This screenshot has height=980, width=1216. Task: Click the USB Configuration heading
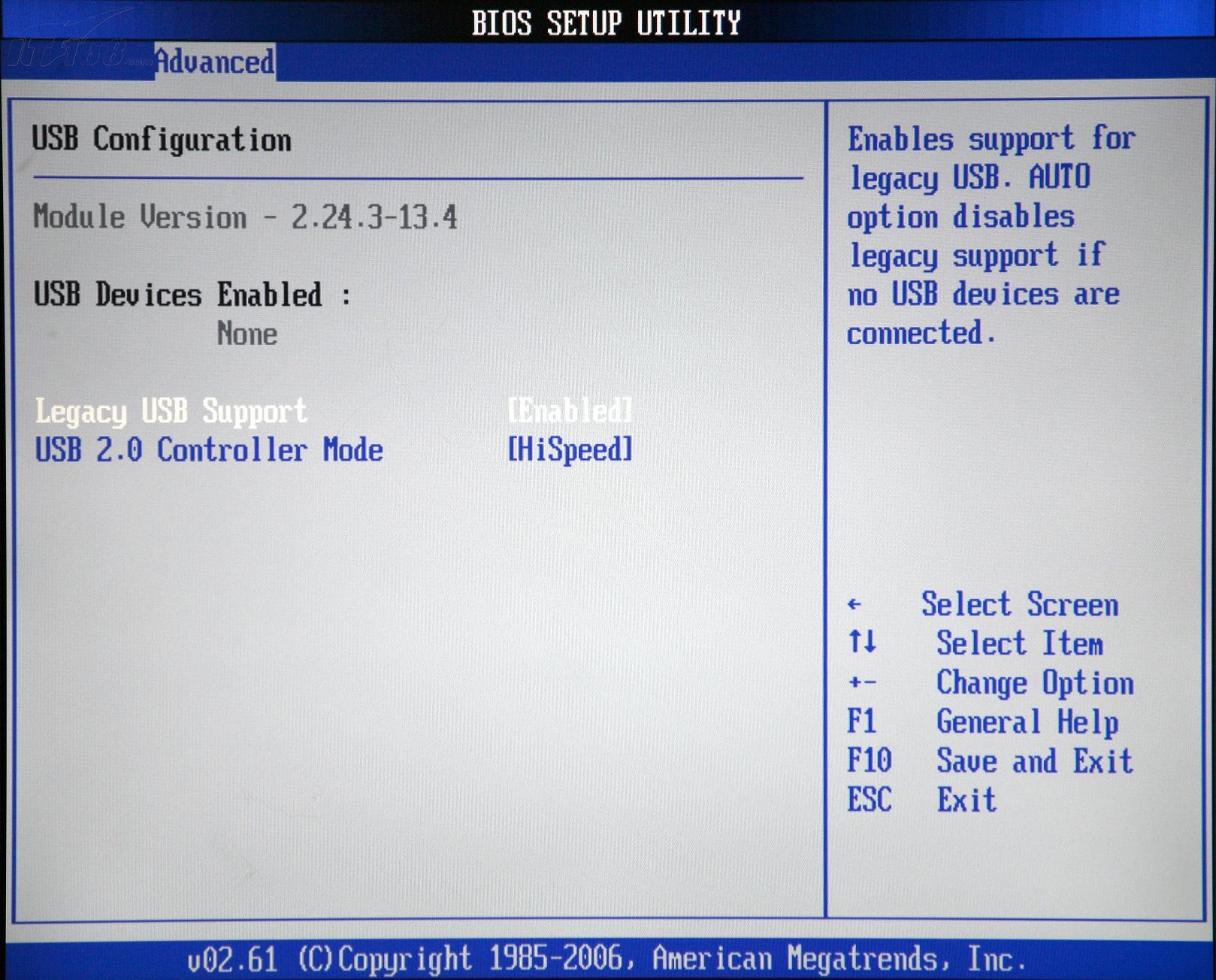162,140
